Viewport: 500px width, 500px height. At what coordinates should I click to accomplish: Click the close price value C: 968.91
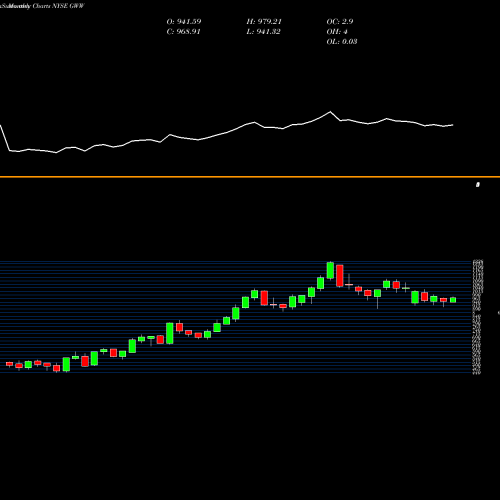point(183,32)
